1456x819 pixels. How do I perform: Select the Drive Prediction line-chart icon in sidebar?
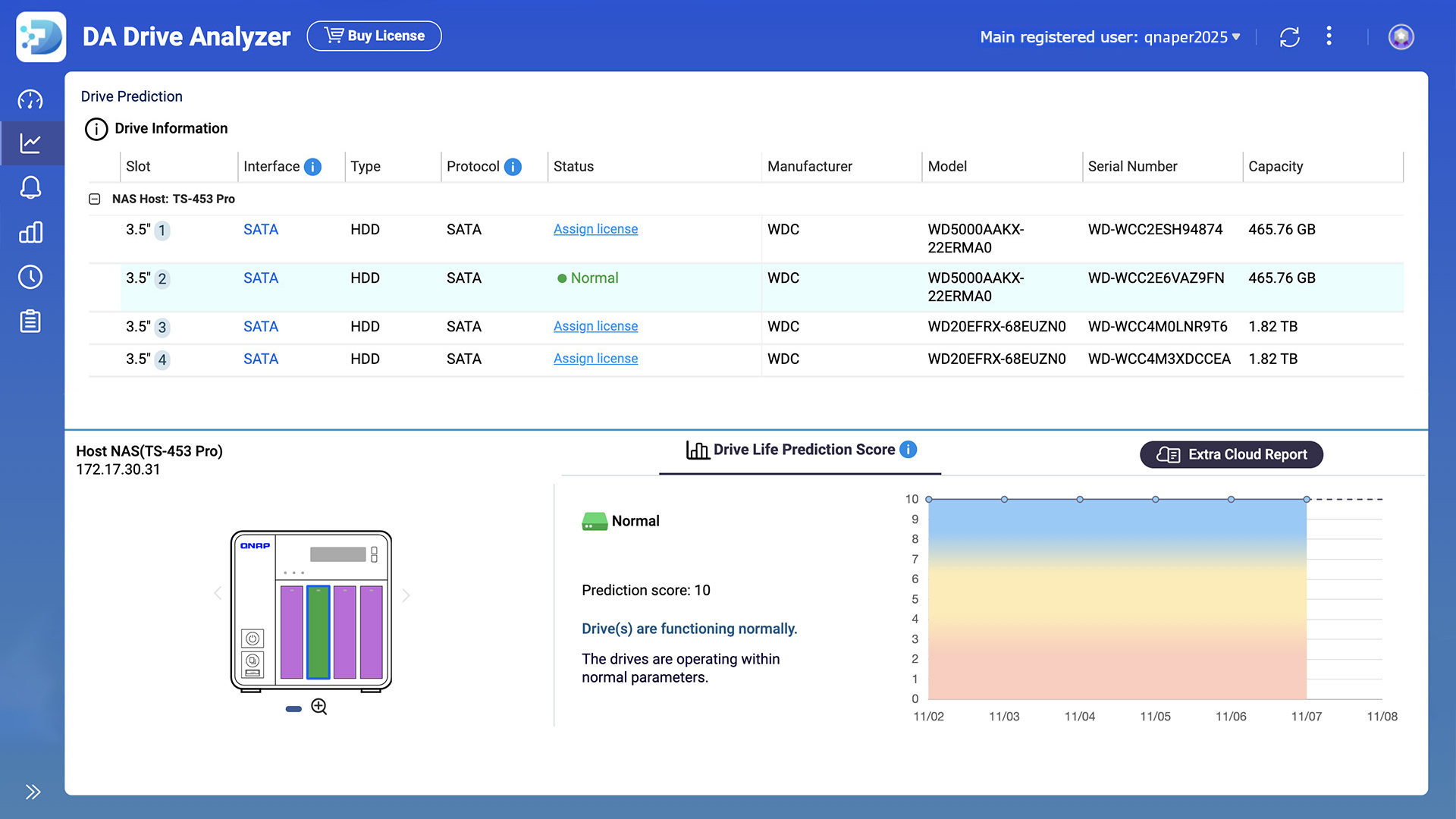point(31,143)
